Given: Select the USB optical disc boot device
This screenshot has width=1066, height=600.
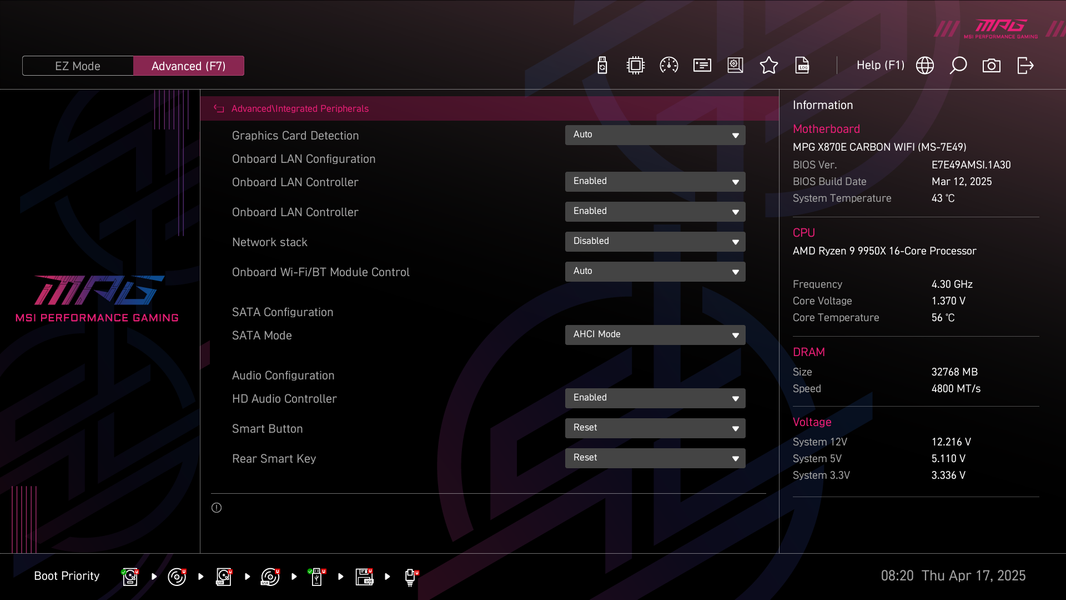Looking at the screenshot, I should pyautogui.click(x=270, y=576).
